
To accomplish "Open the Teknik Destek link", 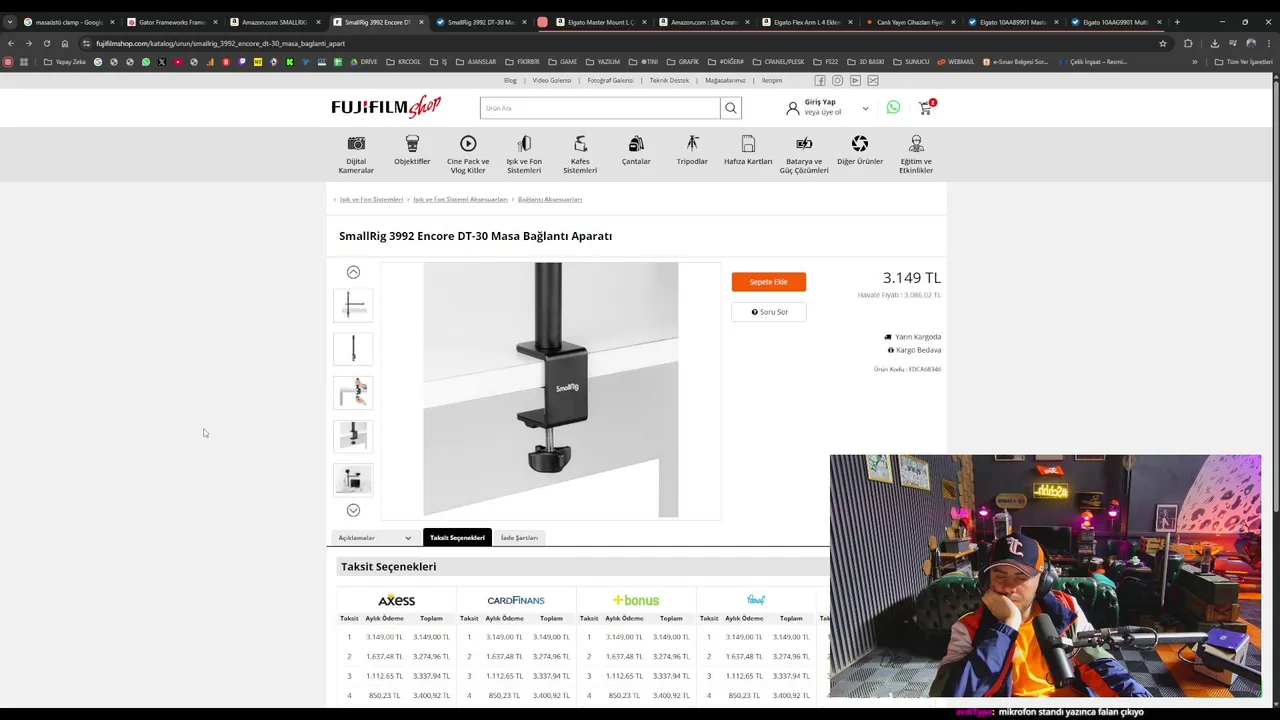I will [x=669, y=80].
